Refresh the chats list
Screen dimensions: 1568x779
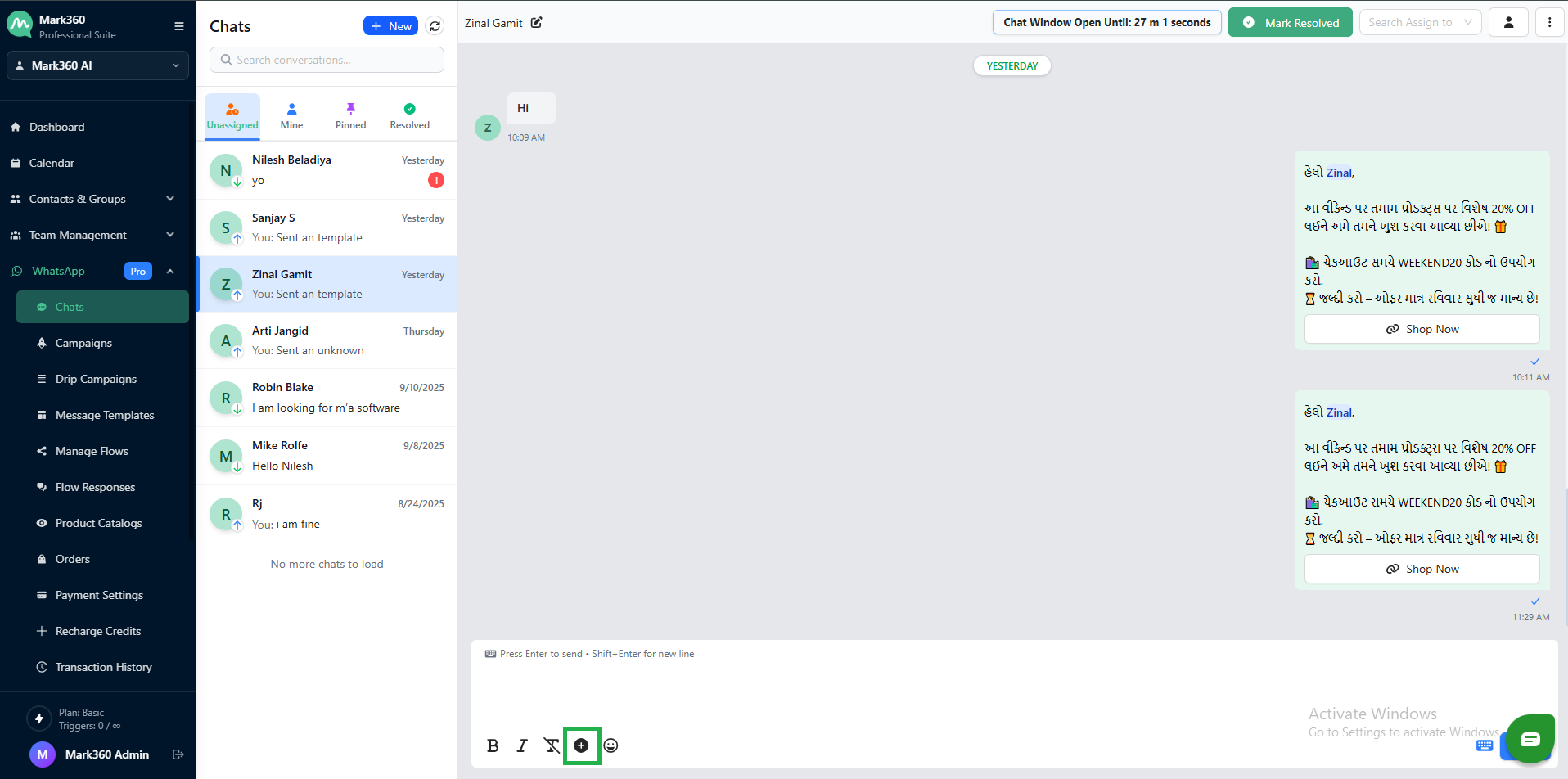435,26
